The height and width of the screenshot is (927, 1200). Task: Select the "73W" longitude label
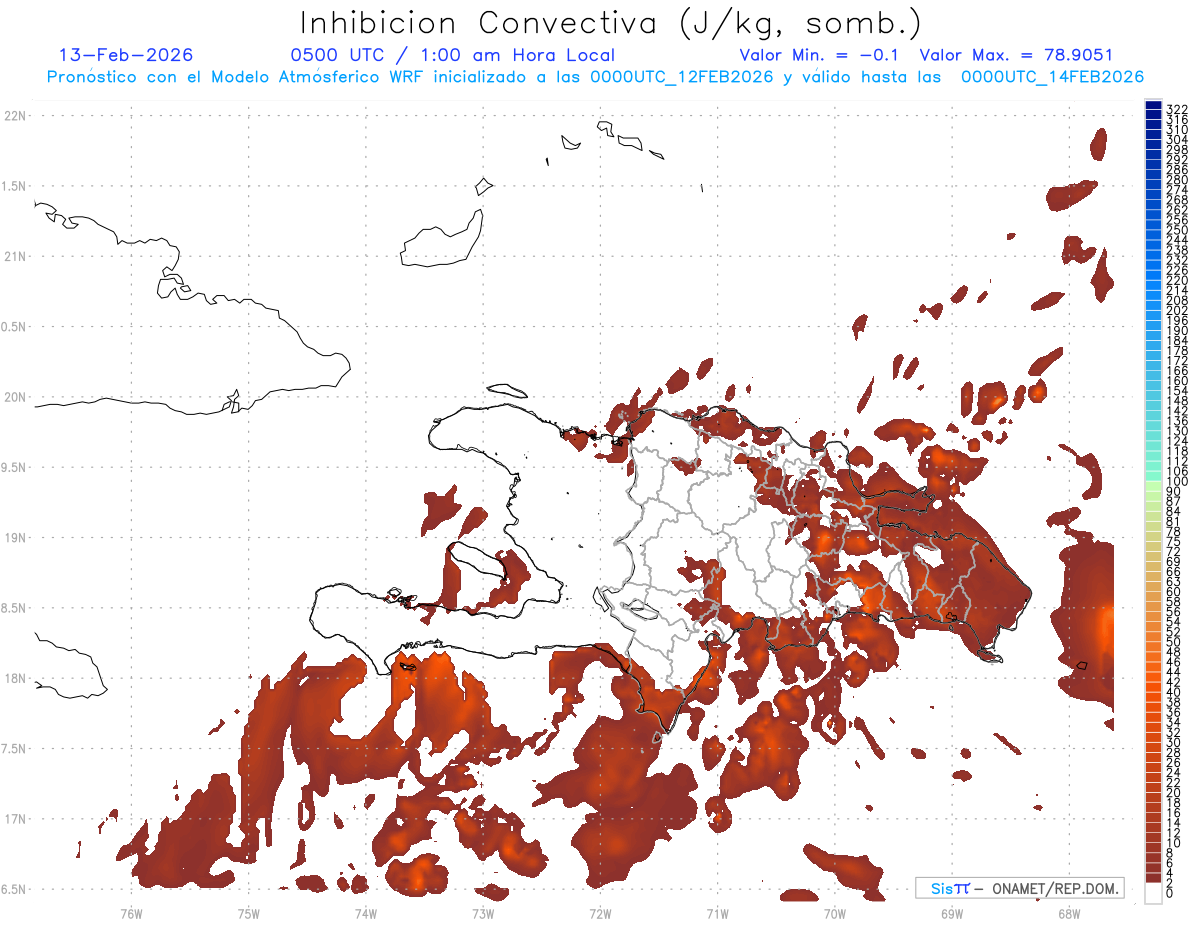coord(483,913)
